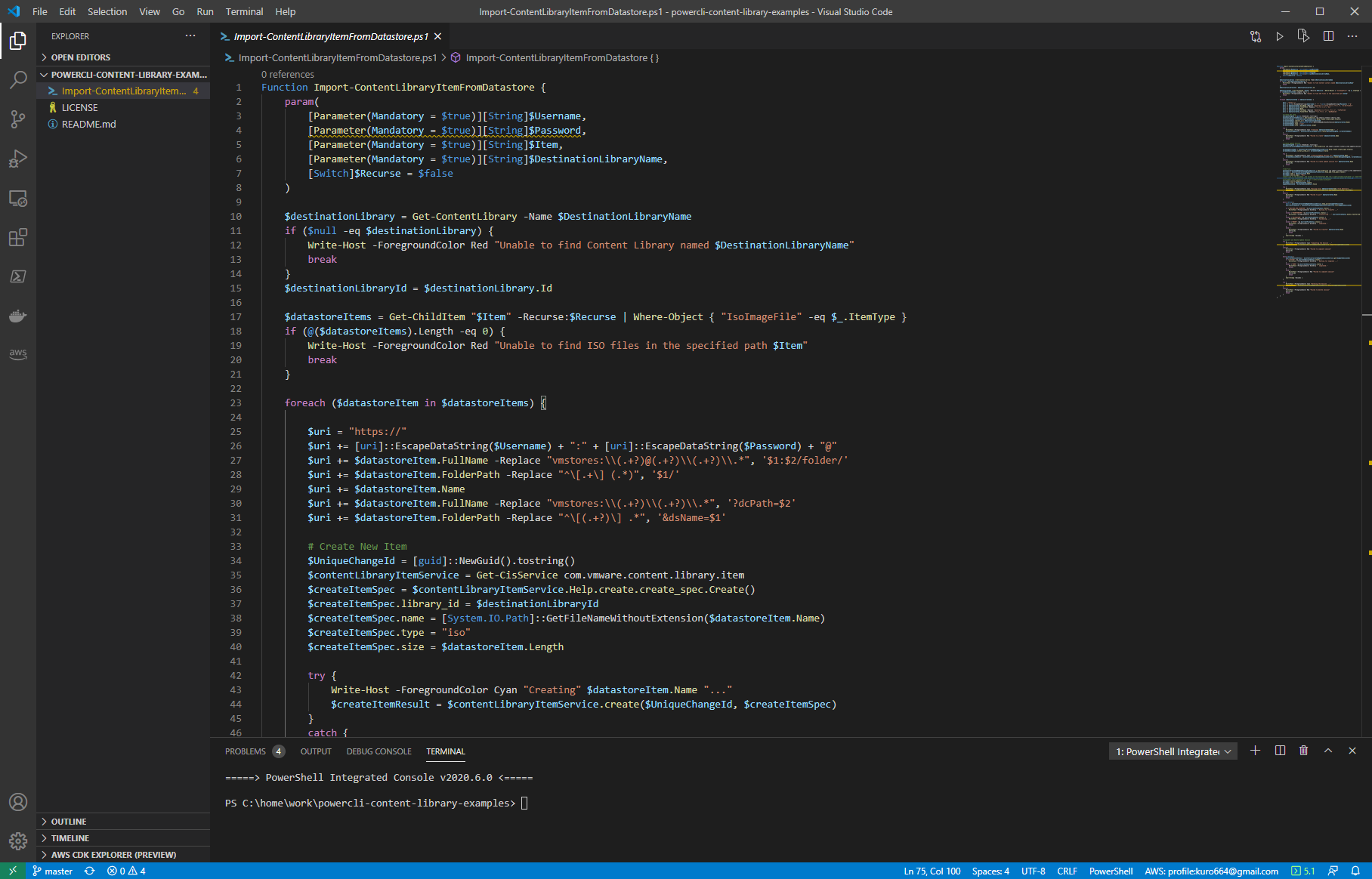Click the remote window indicator in status bar
Screen dimensions: 1372x879
pos(13,871)
